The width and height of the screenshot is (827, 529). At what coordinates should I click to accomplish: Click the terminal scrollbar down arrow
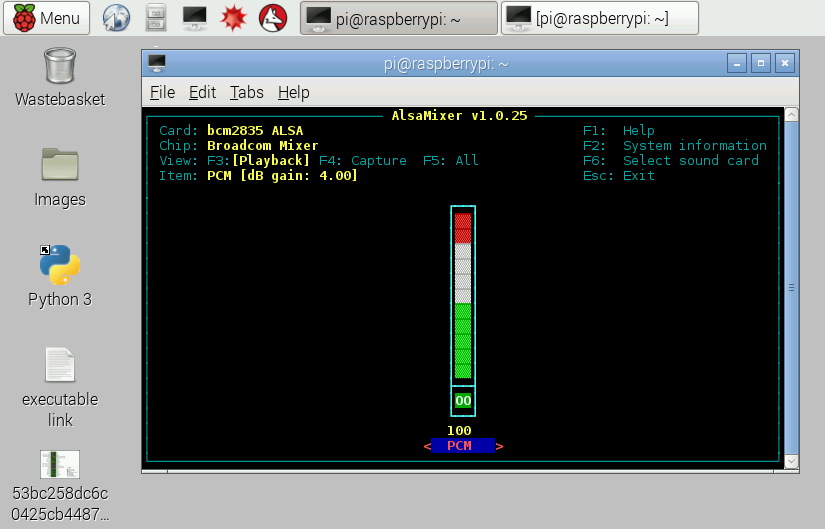tap(790, 461)
